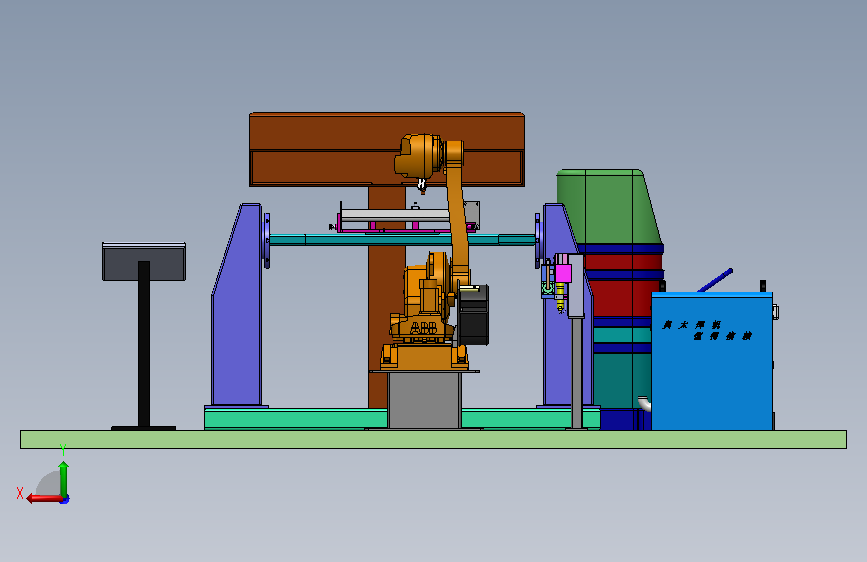This screenshot has height=562, width=867.
Task: Click the red X axis arrow on triad
Action: pyautogui.click(x=44, y=498)
